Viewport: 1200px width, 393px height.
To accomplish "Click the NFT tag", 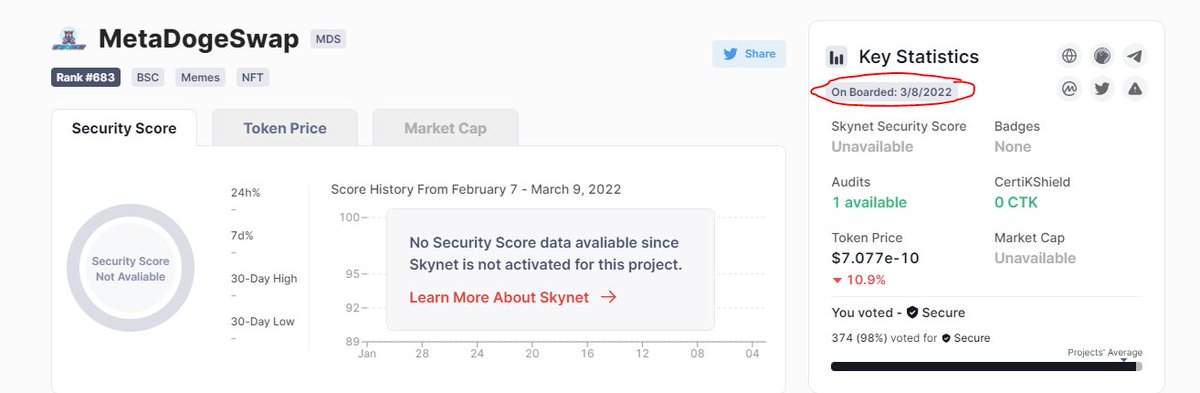I will [x=253, y=77].
